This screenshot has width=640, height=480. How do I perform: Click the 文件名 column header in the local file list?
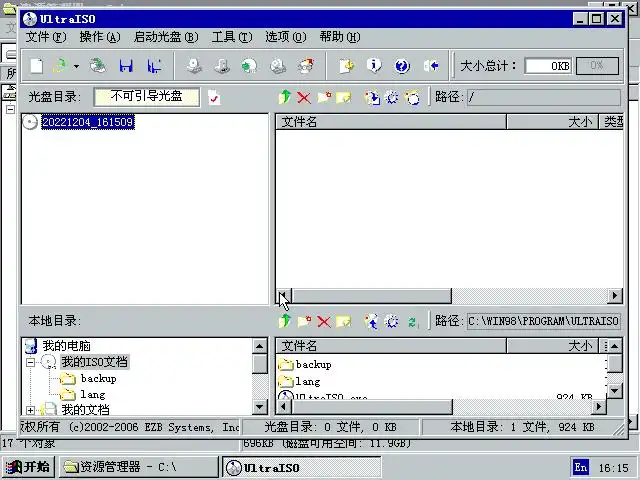(391, 346)
